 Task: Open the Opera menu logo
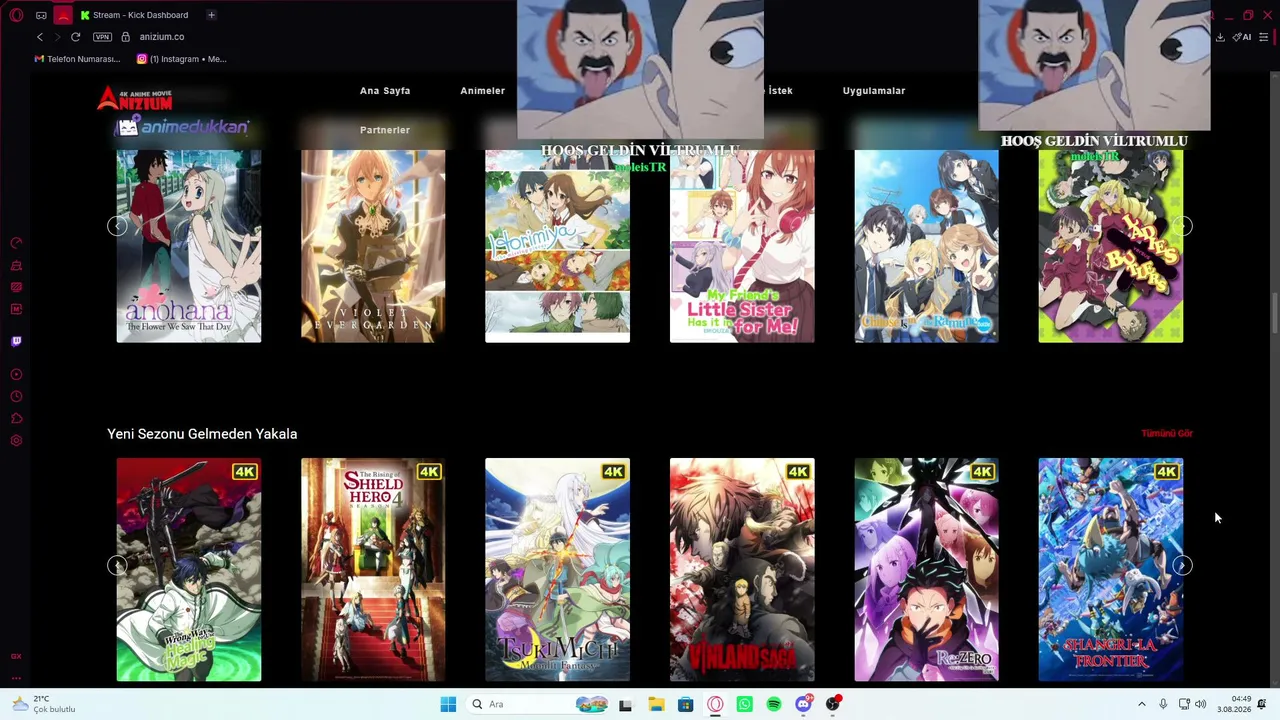(x=17, y=15)
